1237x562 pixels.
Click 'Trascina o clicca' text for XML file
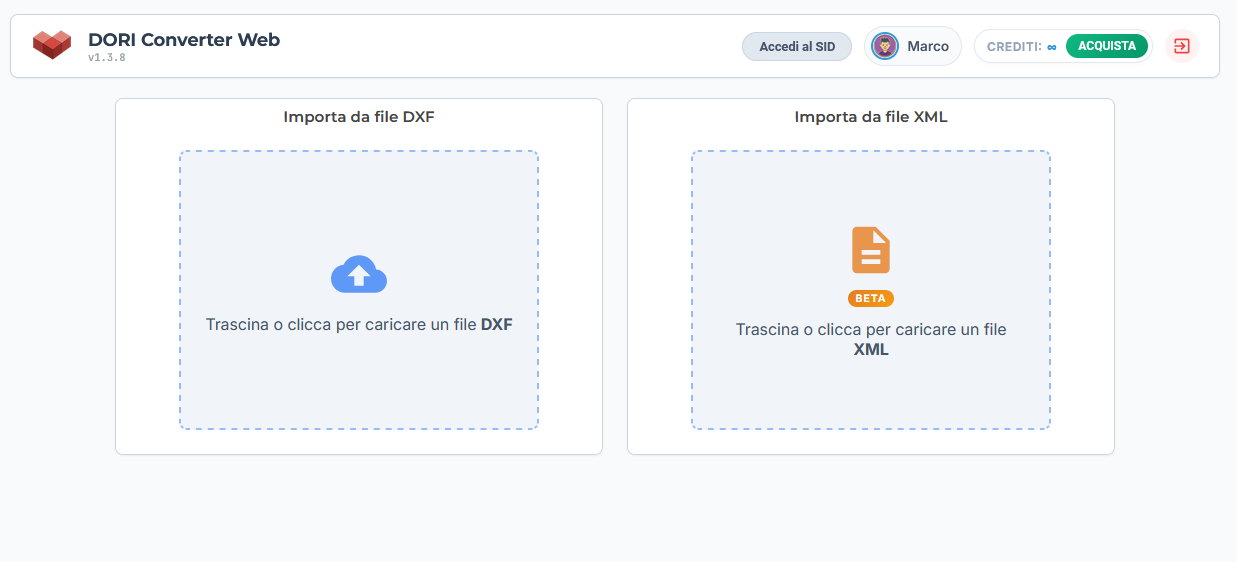click(x=870, y=330)
